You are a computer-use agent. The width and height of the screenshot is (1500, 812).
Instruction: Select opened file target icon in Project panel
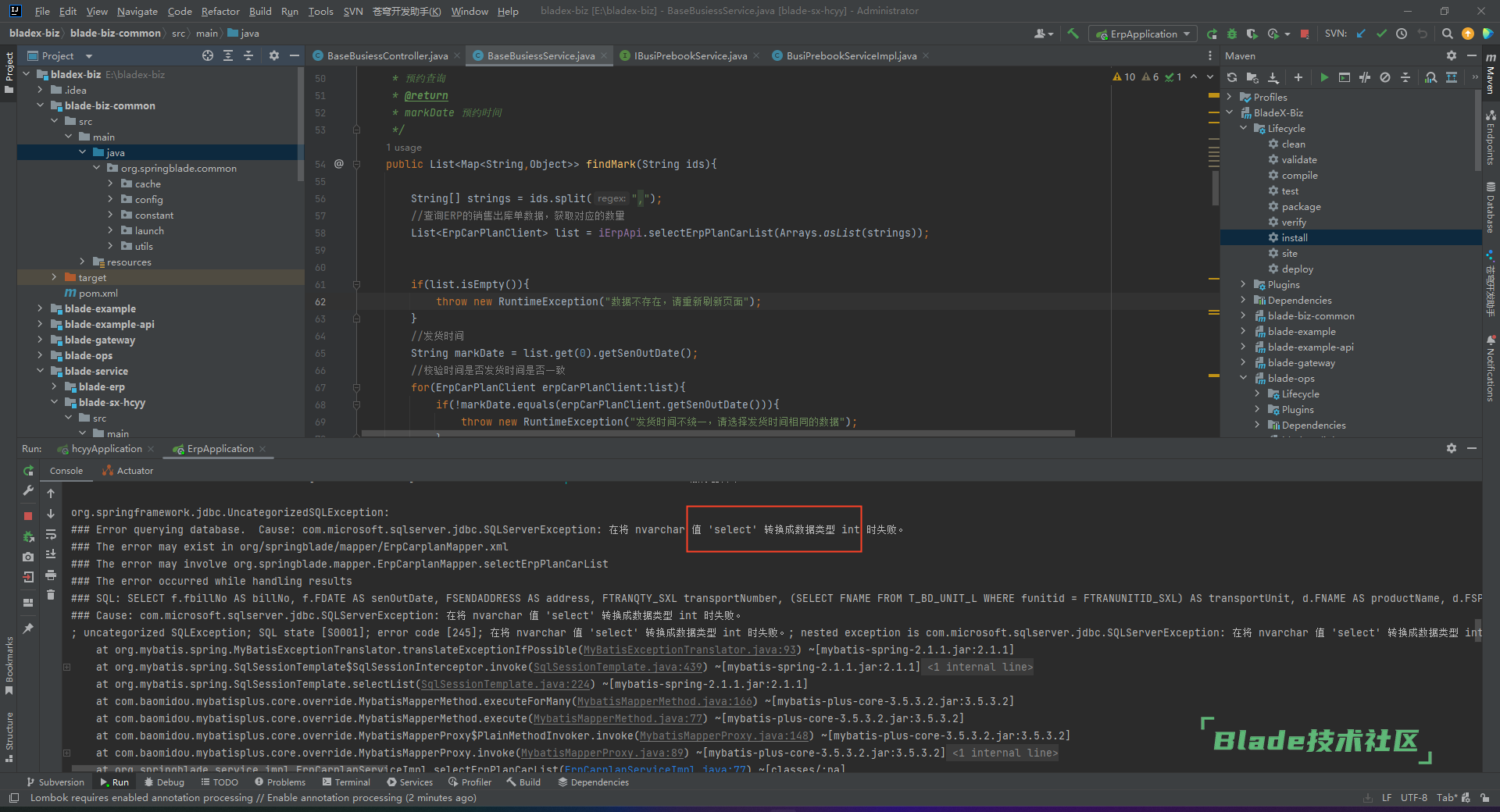(x=208, y=55)
